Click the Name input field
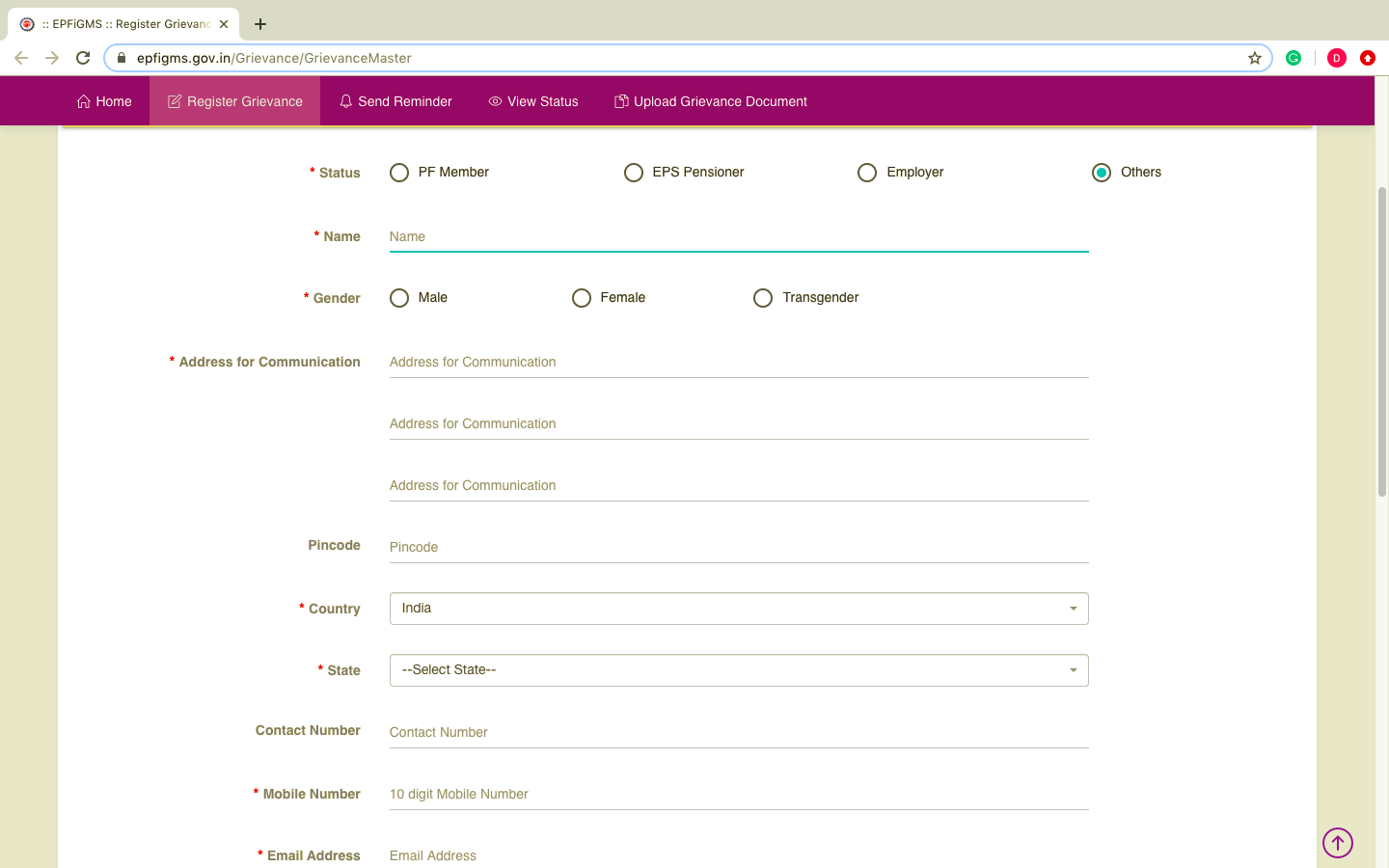 [739, 236]
